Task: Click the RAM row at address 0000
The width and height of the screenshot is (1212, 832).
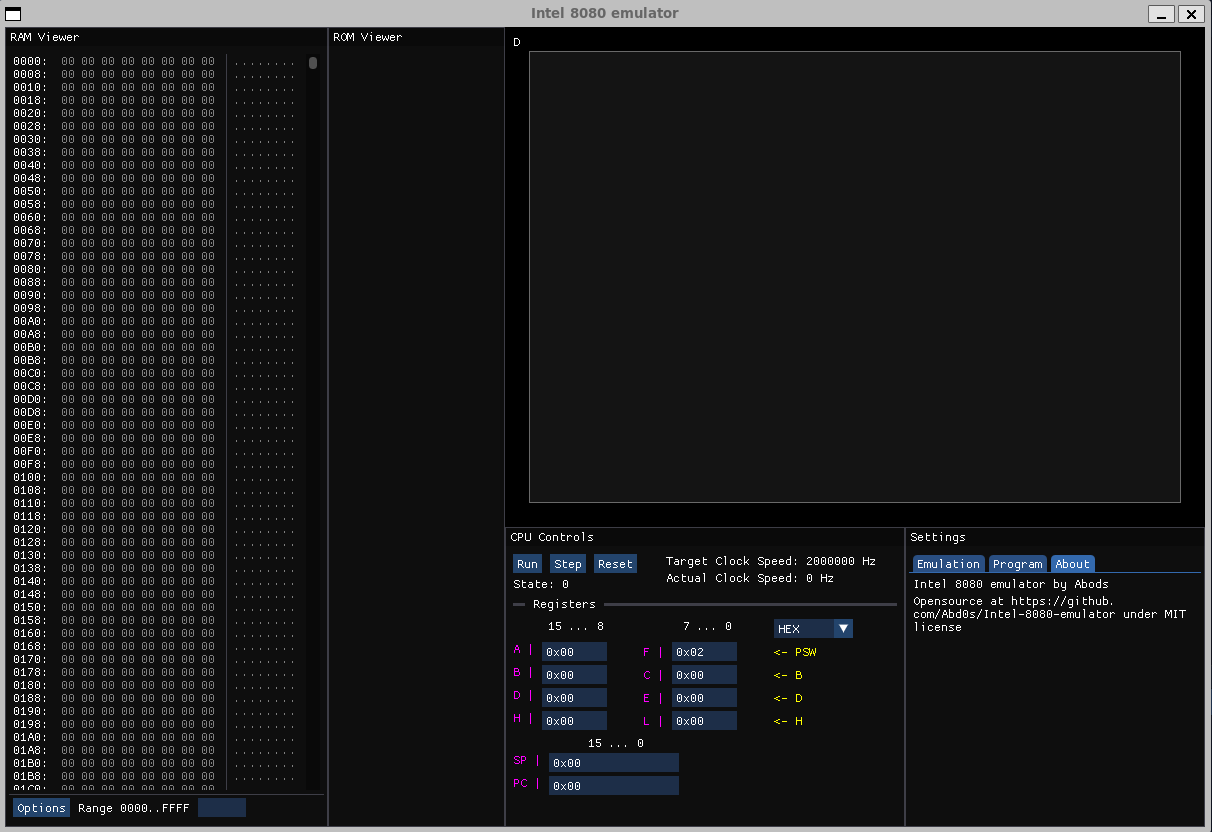Action: [154, 61]
